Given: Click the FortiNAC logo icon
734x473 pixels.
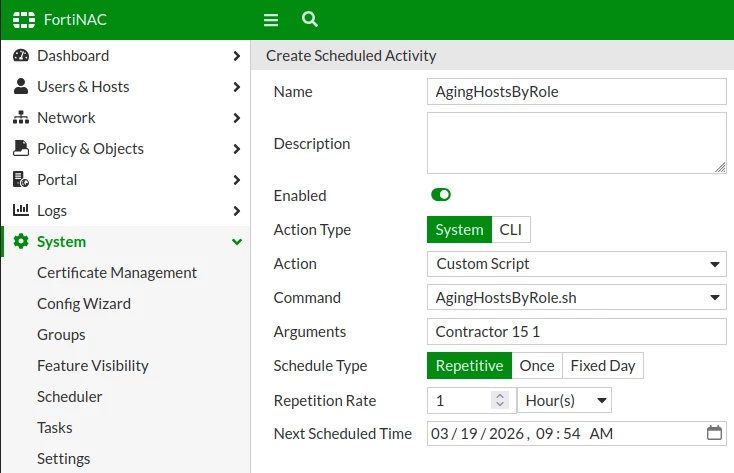Looking at the screenshot, I should [24, 20].
